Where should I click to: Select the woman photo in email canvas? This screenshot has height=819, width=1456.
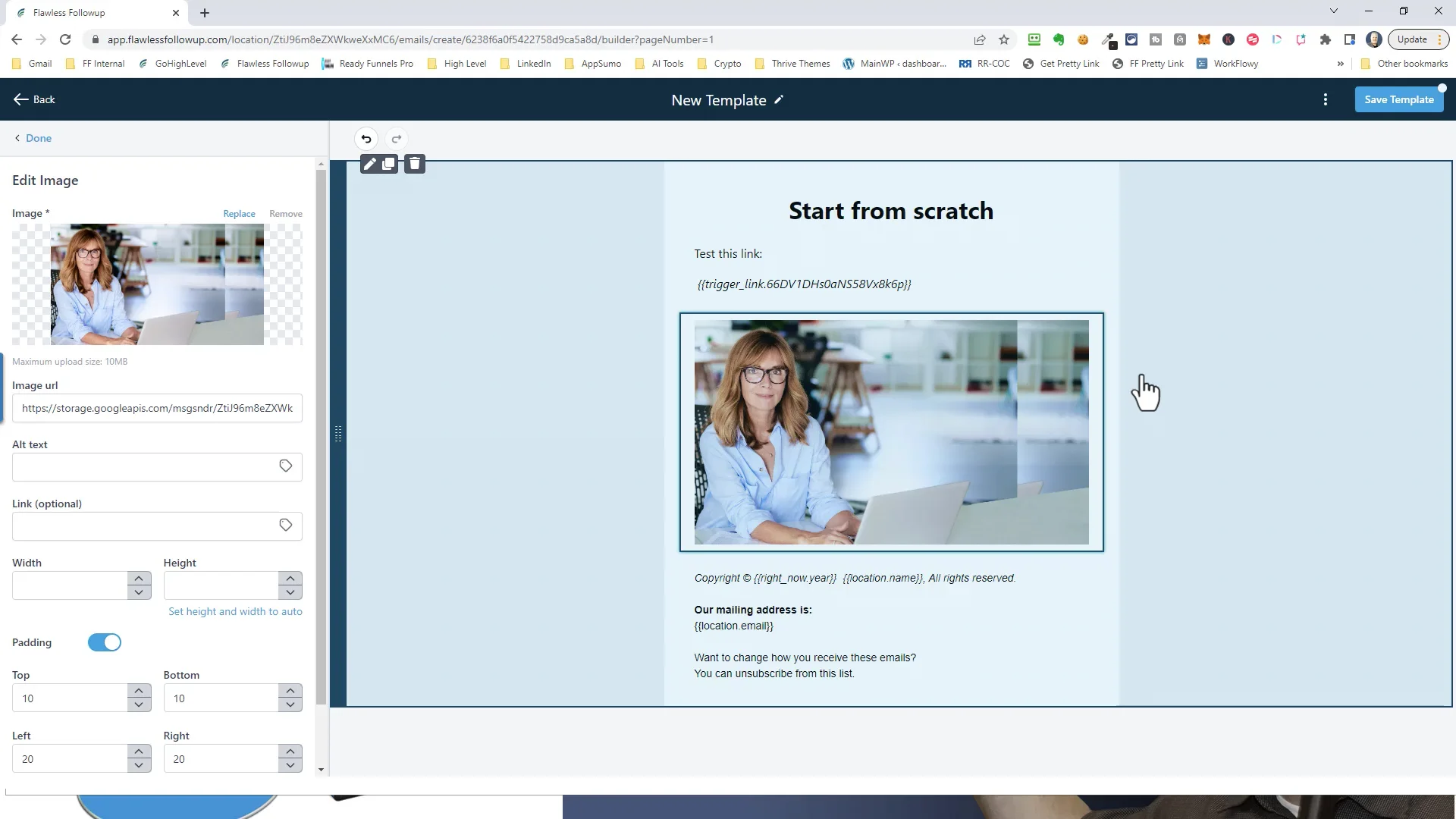(891, 432)
